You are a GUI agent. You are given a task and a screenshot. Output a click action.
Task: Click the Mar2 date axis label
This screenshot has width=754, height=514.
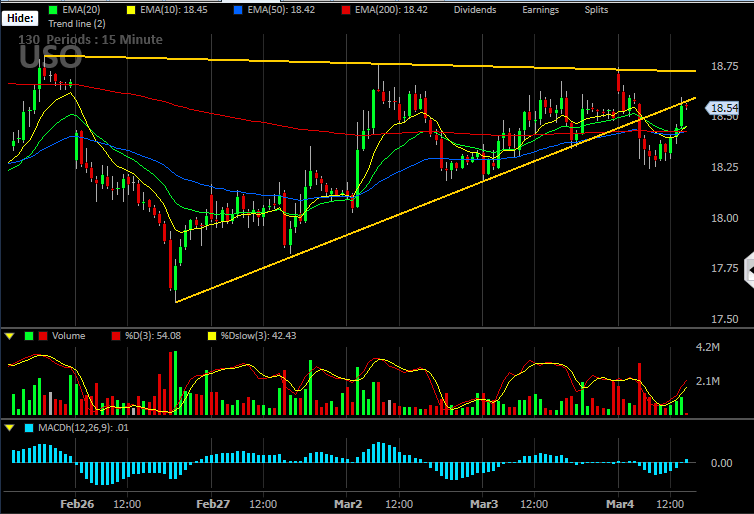pyautogui.click(x=348, y=504)
